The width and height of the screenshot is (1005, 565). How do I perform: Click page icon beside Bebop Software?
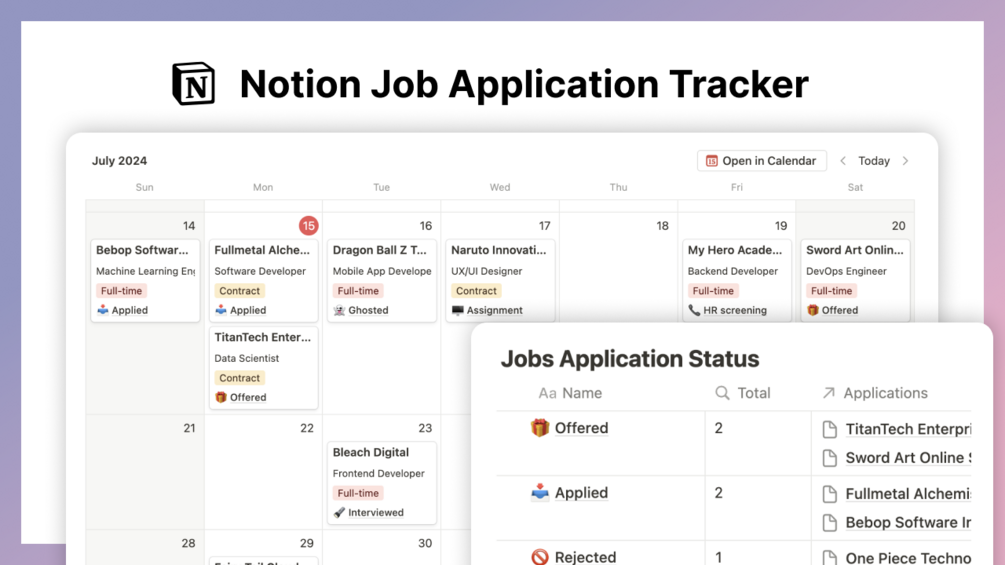click(x=829, y=523)
